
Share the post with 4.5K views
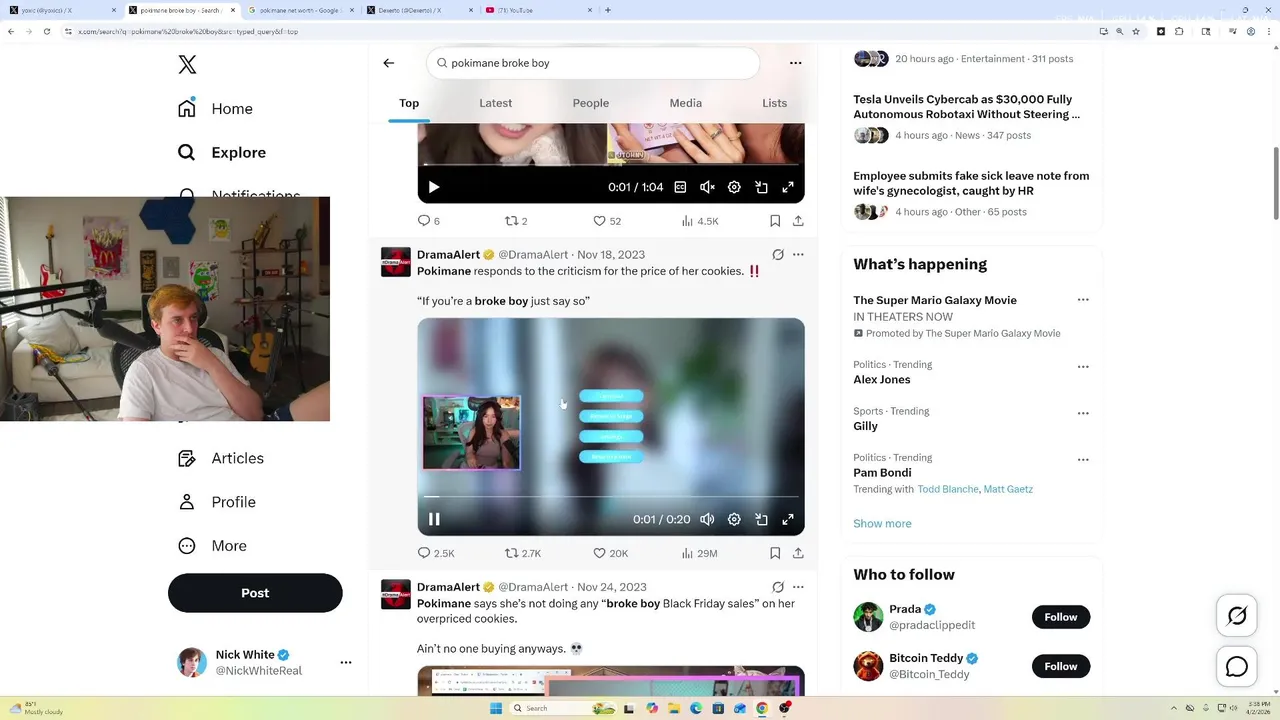click(x=798, y=221)
